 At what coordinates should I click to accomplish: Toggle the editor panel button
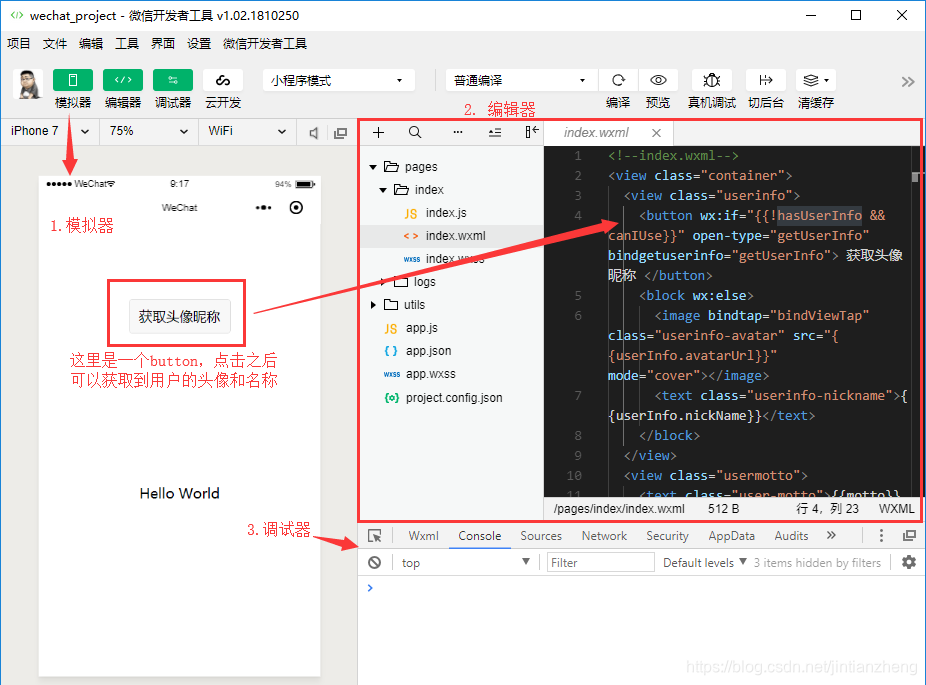click(x=123, y=80)
